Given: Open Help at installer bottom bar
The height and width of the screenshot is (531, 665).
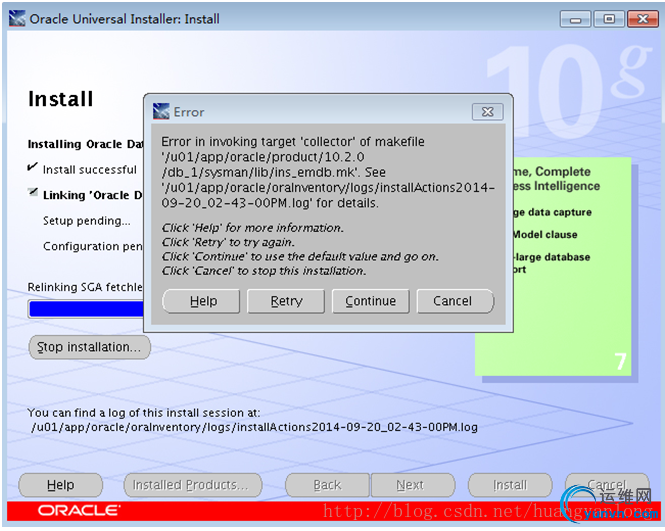Looking at the screenshot, I should click(x=61, y=485).
